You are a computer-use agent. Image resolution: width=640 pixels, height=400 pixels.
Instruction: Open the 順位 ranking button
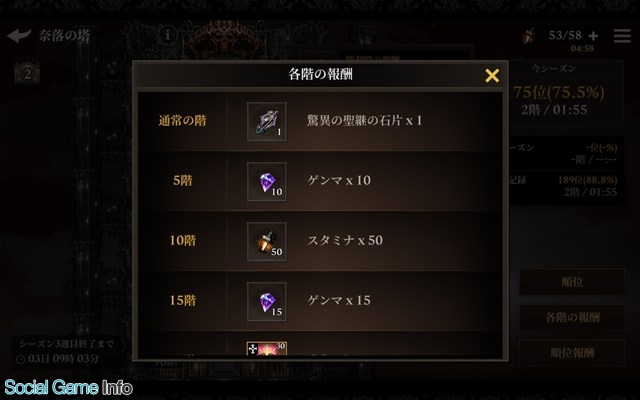(x=572, y=282)
